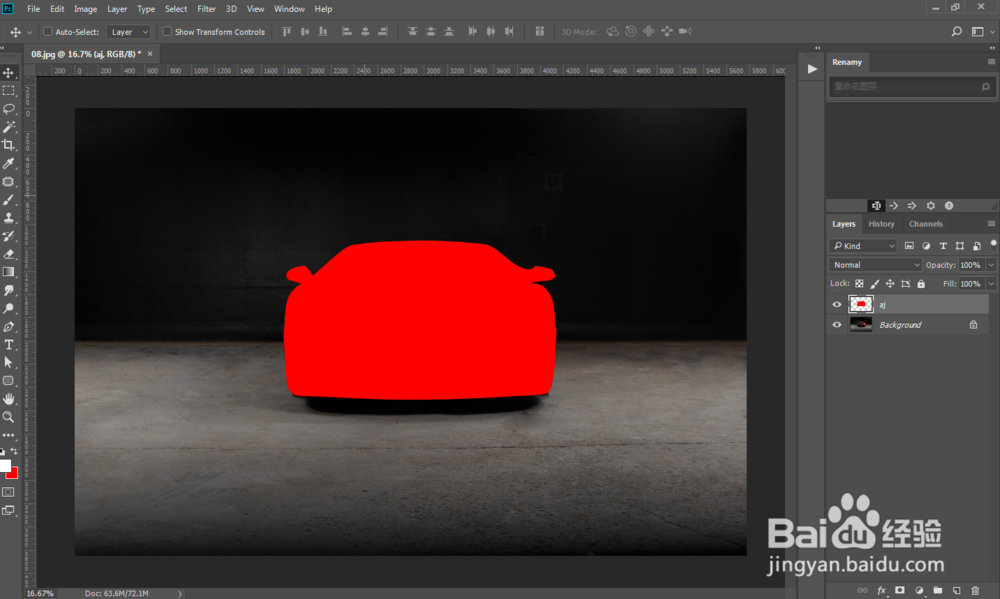Viewport: 1000px width, 599px height.
Task: Open the Edit Toolbar ellipsis
Action: (x=8, y=435)
